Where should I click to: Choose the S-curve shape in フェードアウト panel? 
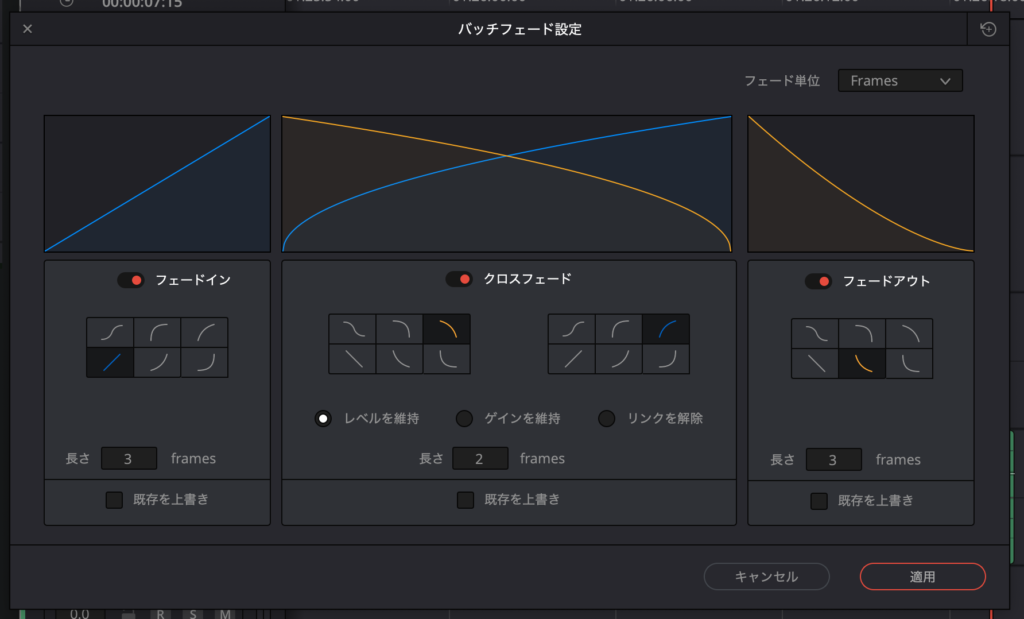pyautogui.click(x=815, y=334)
